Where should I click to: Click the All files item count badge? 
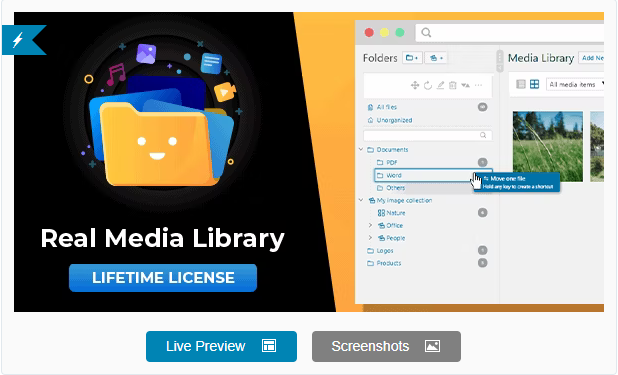[482, 107]
